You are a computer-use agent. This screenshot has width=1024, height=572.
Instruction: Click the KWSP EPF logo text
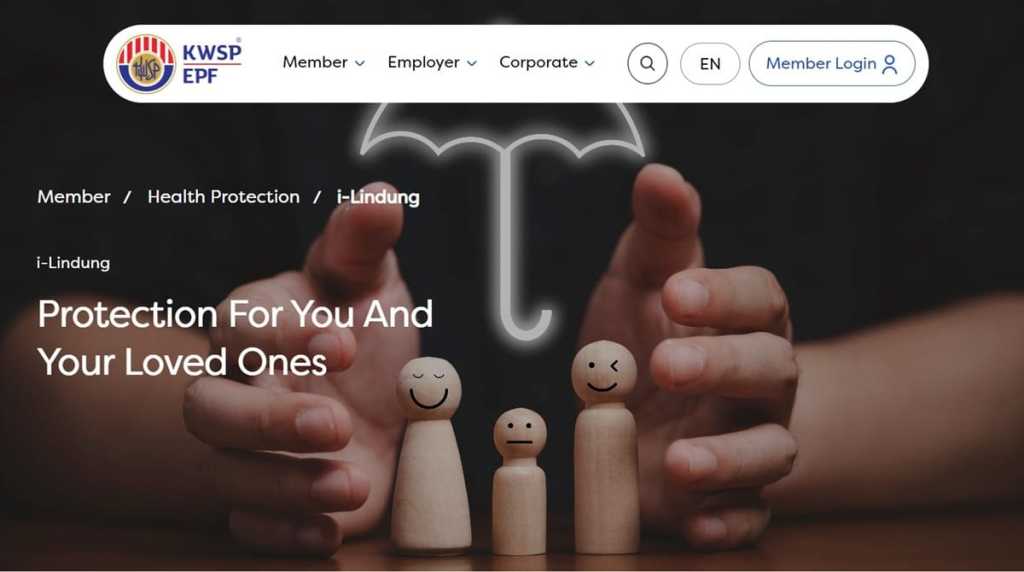(212, 63)
